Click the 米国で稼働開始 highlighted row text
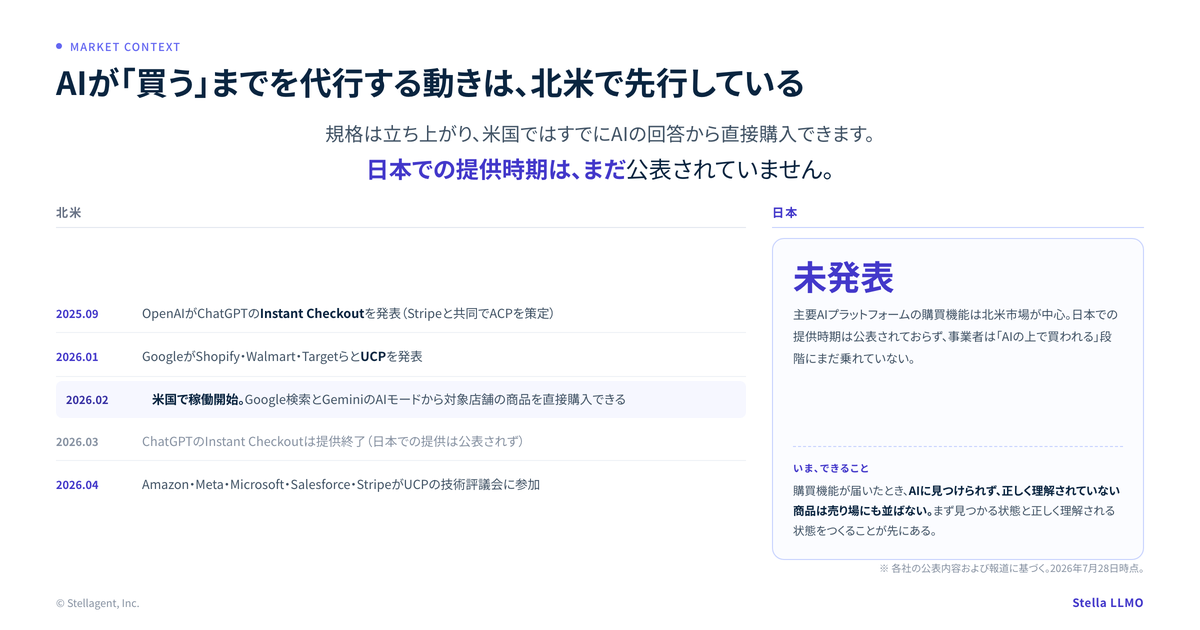Screen dimensions: 1200x630 point(389,400)
